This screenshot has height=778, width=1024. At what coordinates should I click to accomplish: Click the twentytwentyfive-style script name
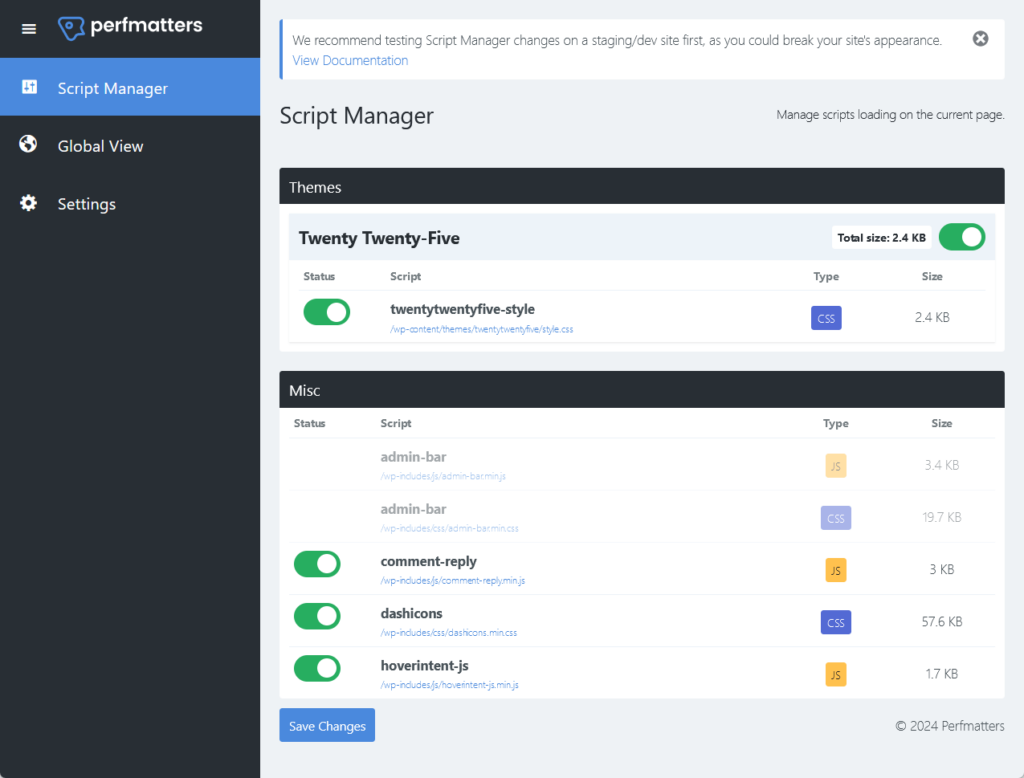tap(462, 309)
